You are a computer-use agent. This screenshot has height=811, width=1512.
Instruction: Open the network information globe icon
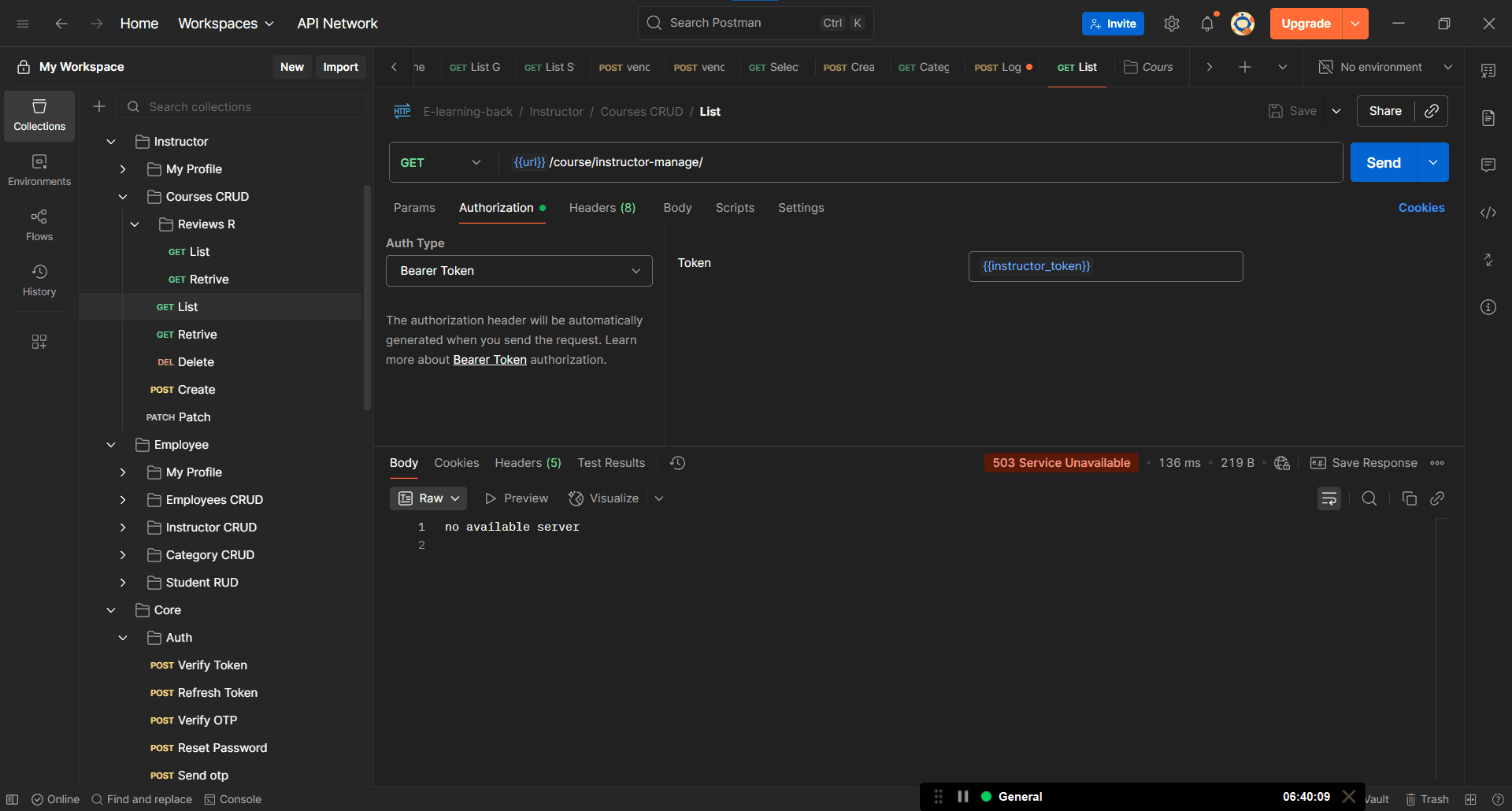pyautogui.click(x=1282, y=463)
